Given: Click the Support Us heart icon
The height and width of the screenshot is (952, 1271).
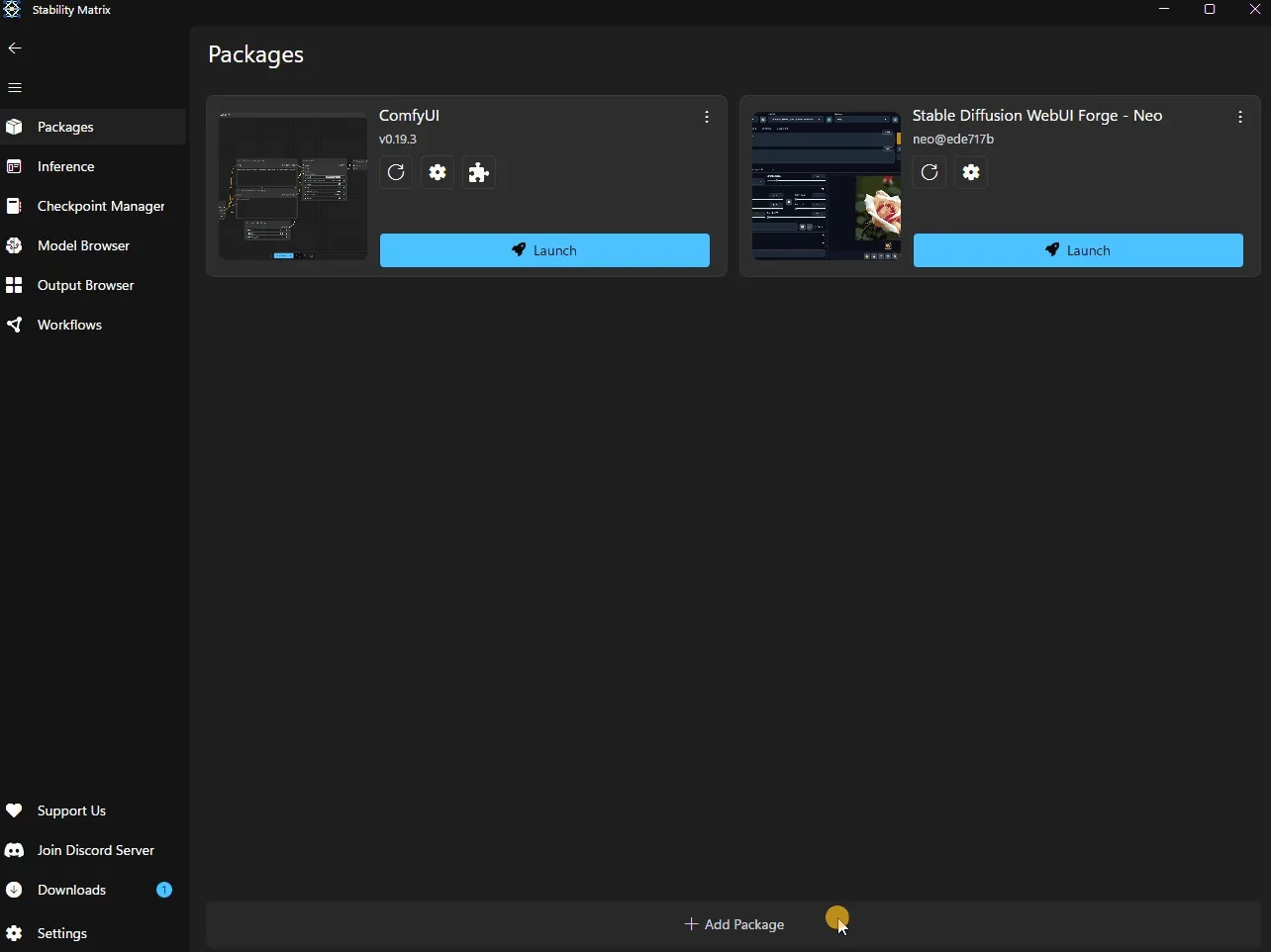Looking at the screenshot, I should (14, 811).
